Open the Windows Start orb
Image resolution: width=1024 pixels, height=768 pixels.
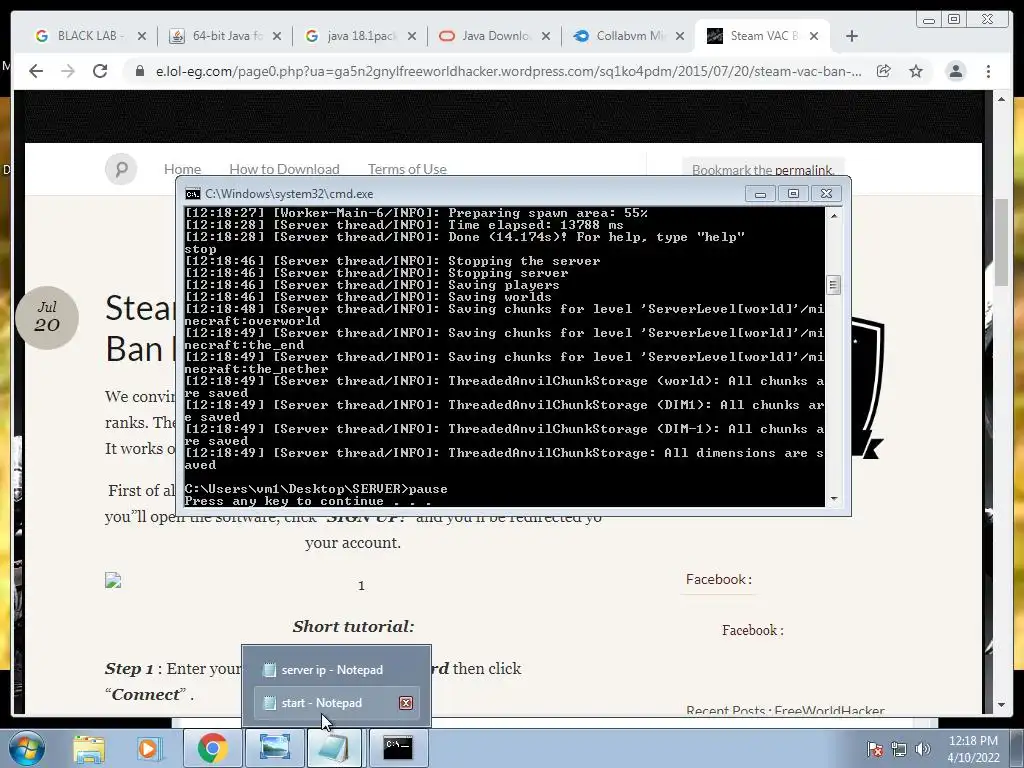click(x=27, y=748)
